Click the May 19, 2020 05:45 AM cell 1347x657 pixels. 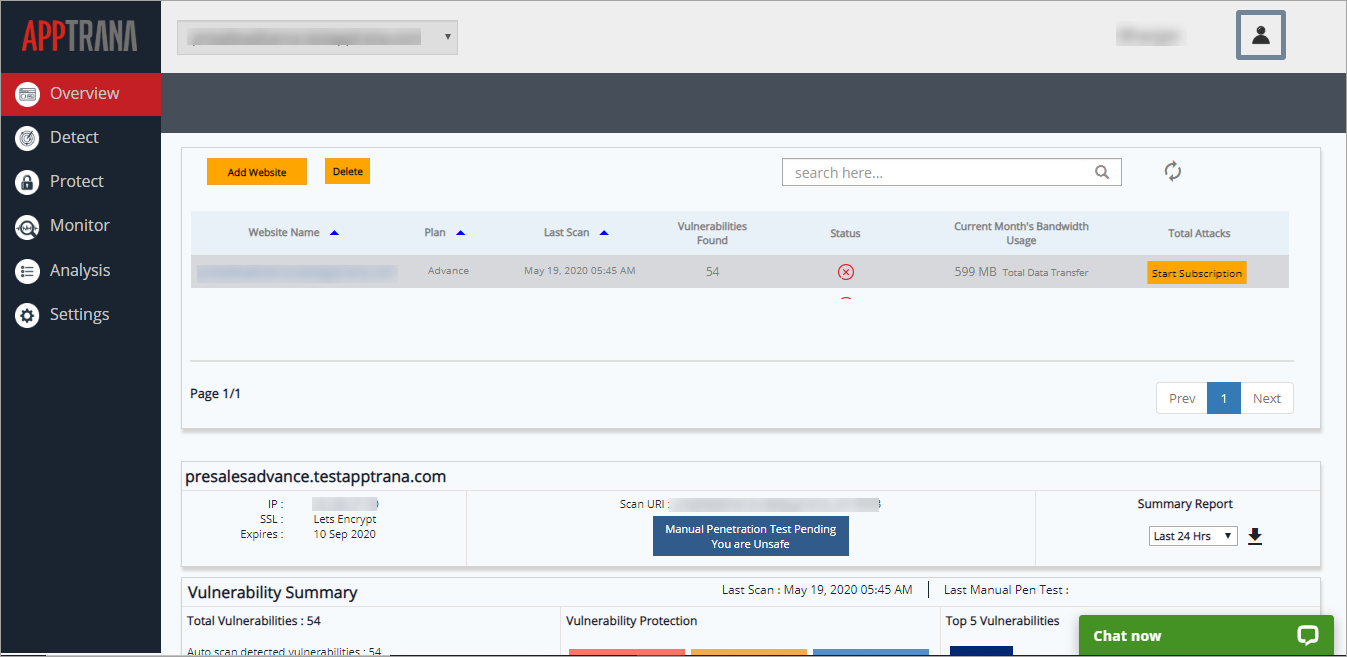pyautogui.click(x=579, y=271)
